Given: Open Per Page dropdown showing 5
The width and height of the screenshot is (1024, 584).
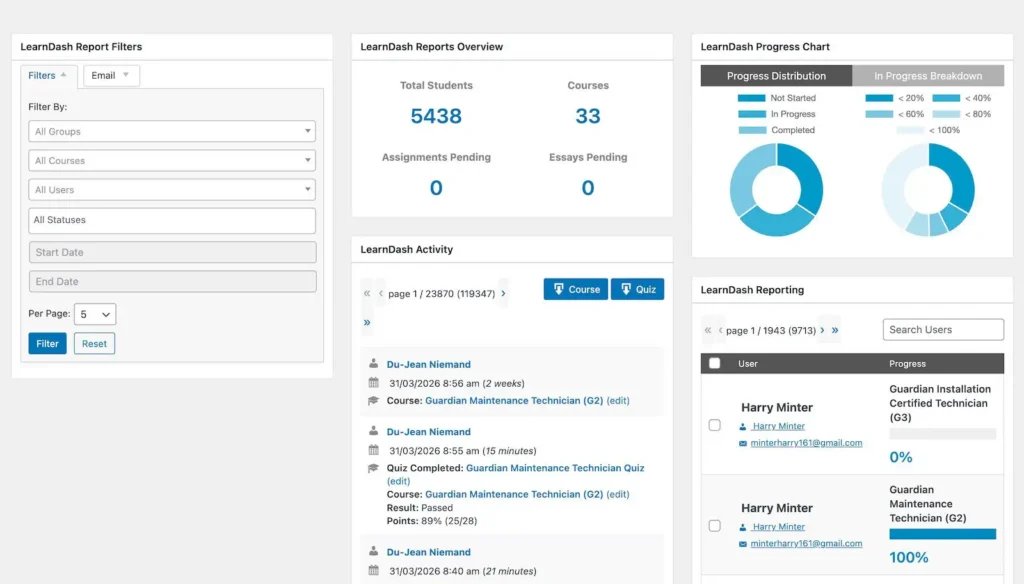Looking at the screenshot, I should (95, 314).
